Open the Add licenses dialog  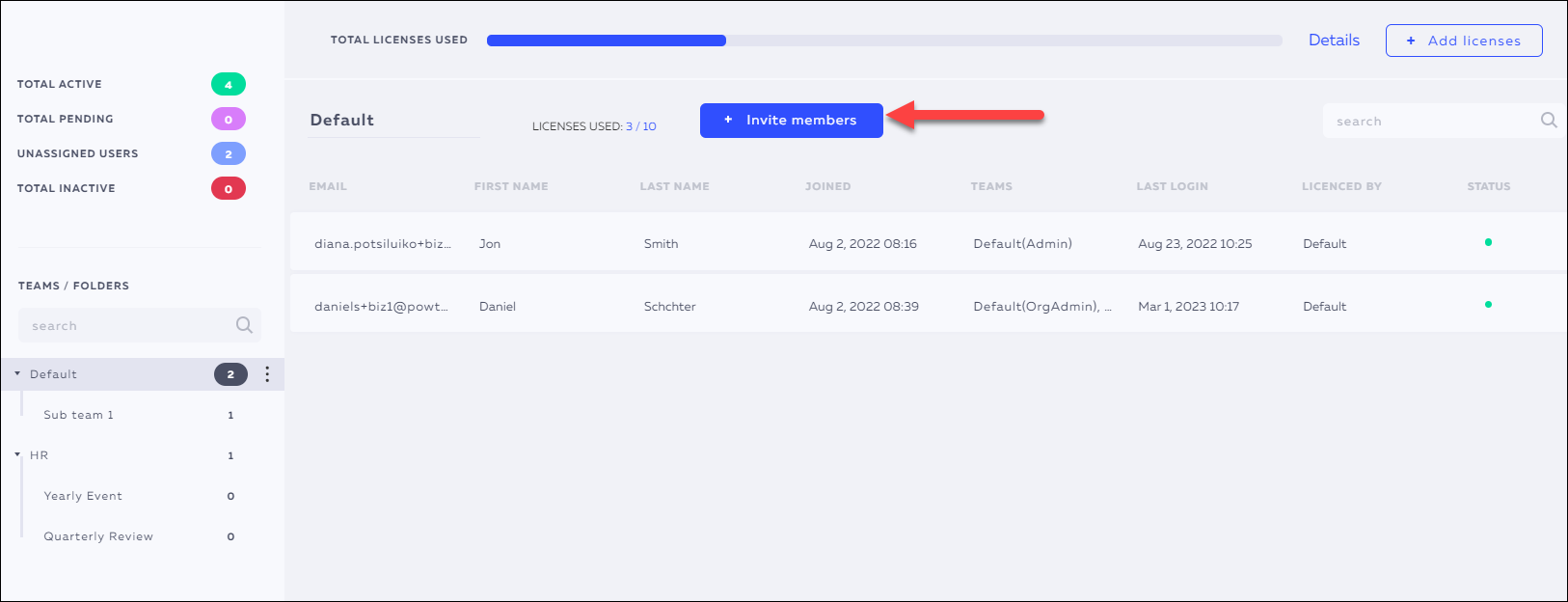(x=1464, y=41)
